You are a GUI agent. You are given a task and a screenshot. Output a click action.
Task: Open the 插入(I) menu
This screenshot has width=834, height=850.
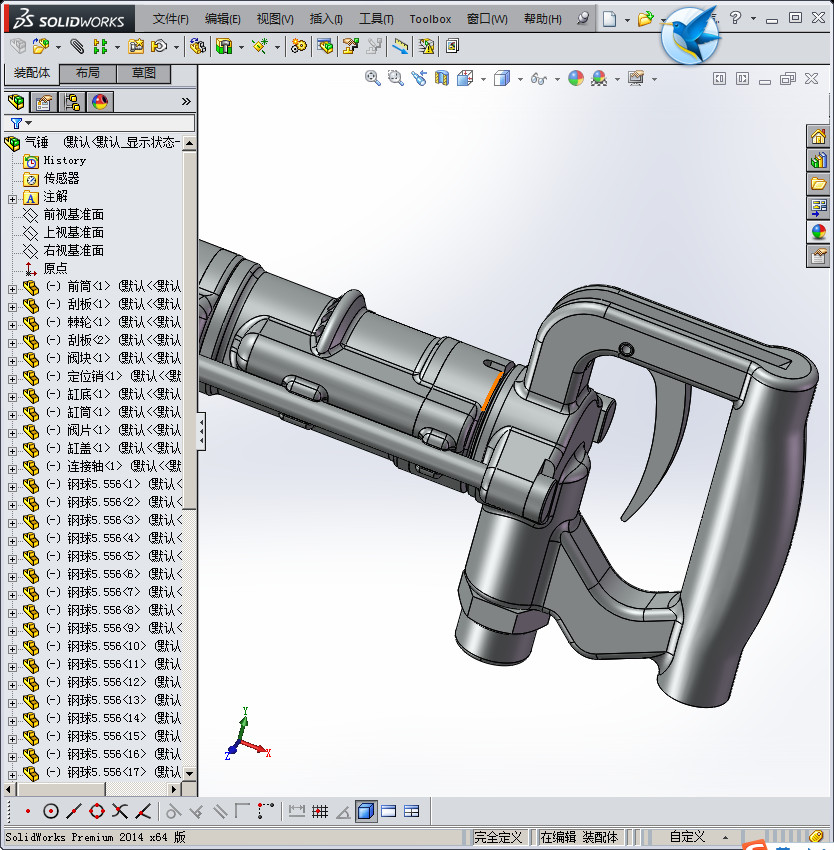[325, 19]
